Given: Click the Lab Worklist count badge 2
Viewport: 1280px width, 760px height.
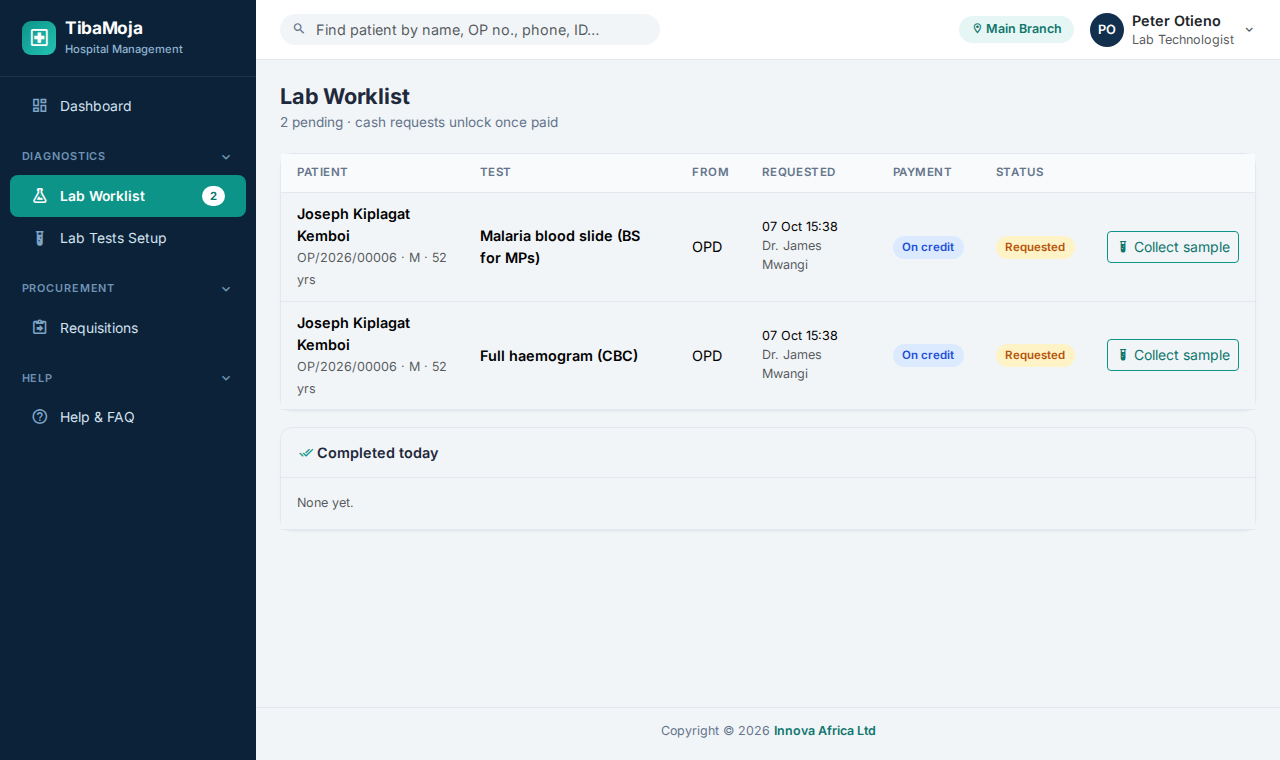Looking at the screenshot, I should click(213, 196).
